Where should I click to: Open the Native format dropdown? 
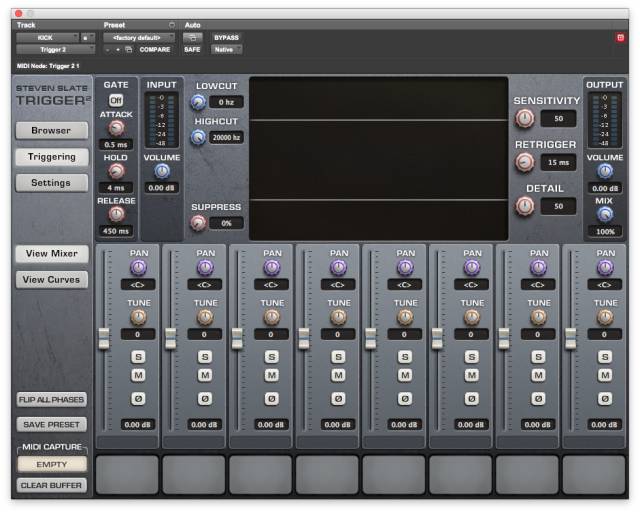pos(227,49)
